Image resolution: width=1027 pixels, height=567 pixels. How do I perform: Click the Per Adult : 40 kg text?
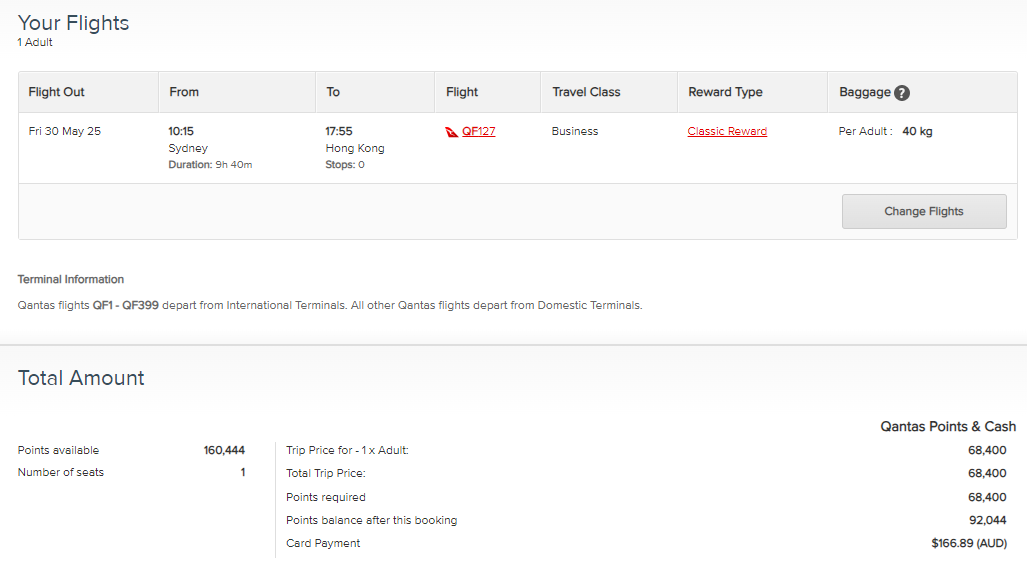(x=886, y=131)
